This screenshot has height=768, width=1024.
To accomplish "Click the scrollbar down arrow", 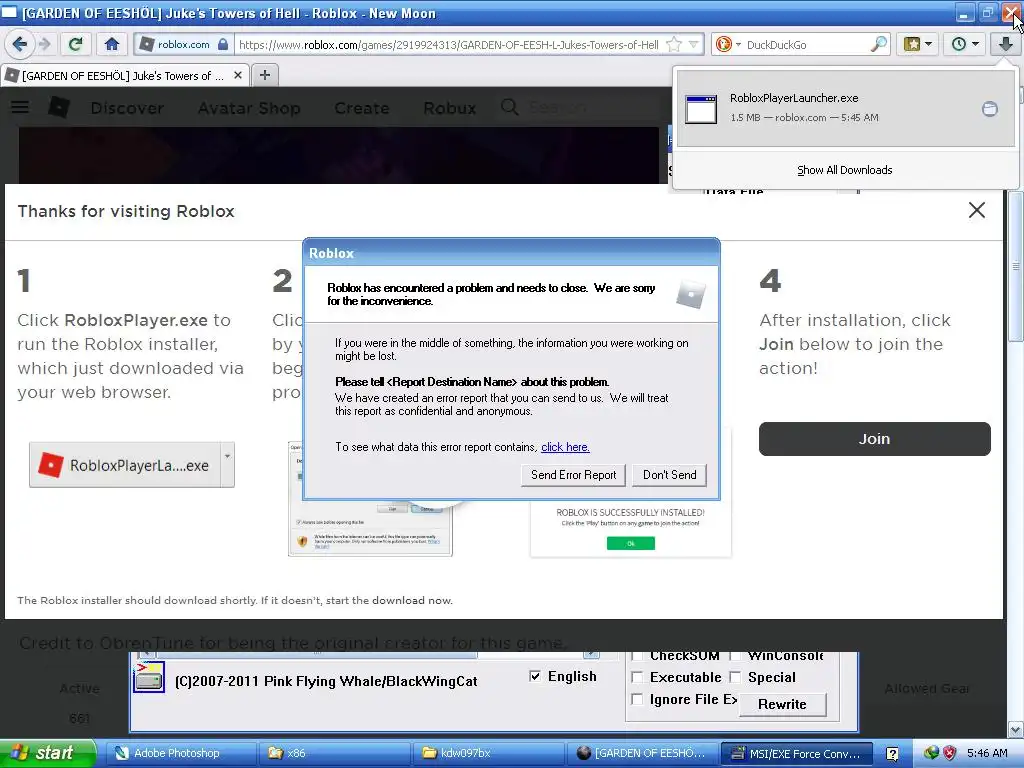I will pyautogui.click(x=1016, y=729).
